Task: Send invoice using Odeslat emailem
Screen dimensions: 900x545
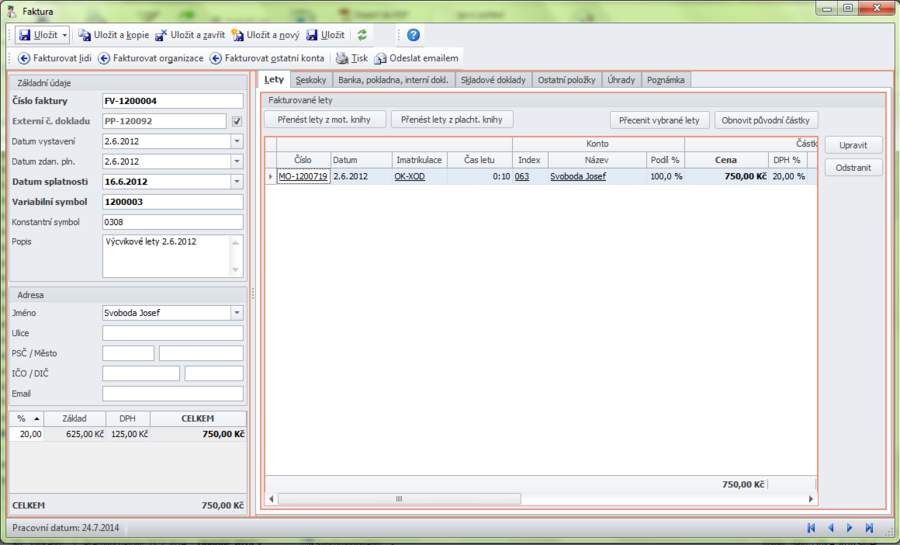Action: coord(416,58)
